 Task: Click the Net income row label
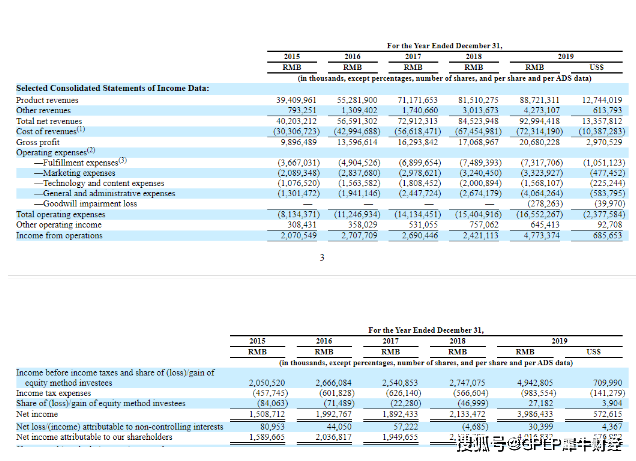[37, 413]
